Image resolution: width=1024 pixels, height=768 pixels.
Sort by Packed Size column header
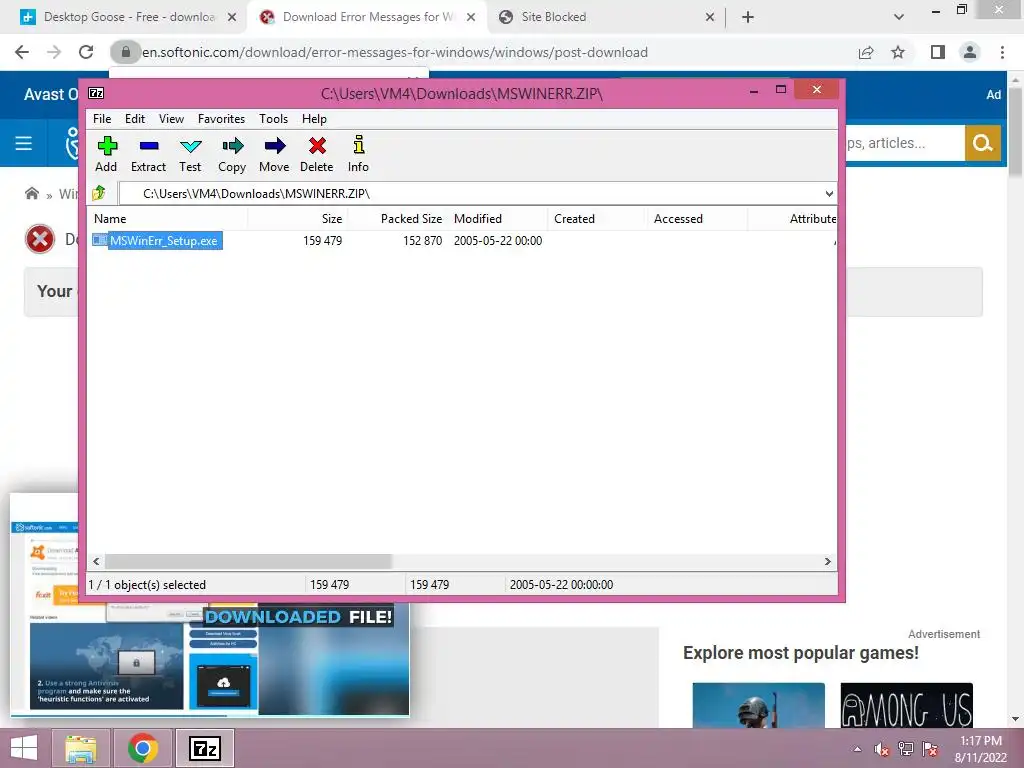pyautogui.click(x=397, y=219)
